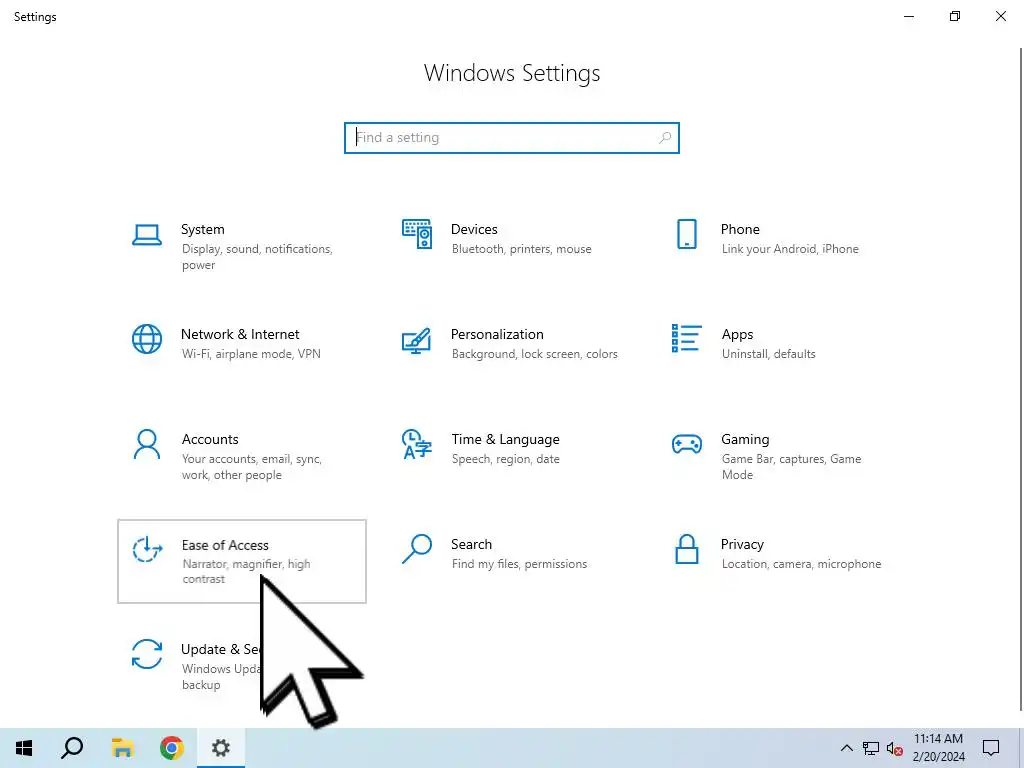Click 'Background, lock screen, colors' text
Image resolution: width=1024 pixels, height=768 pixels.
click(535, 354)
